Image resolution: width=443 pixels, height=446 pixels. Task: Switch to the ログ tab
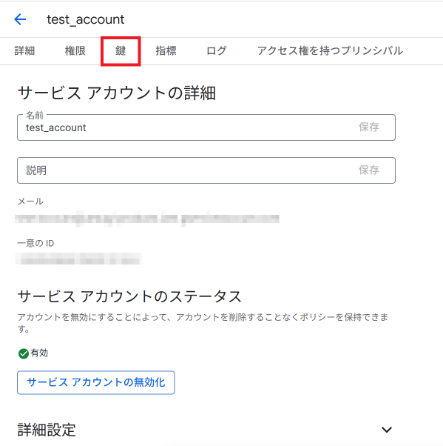(x=216, y=51)
